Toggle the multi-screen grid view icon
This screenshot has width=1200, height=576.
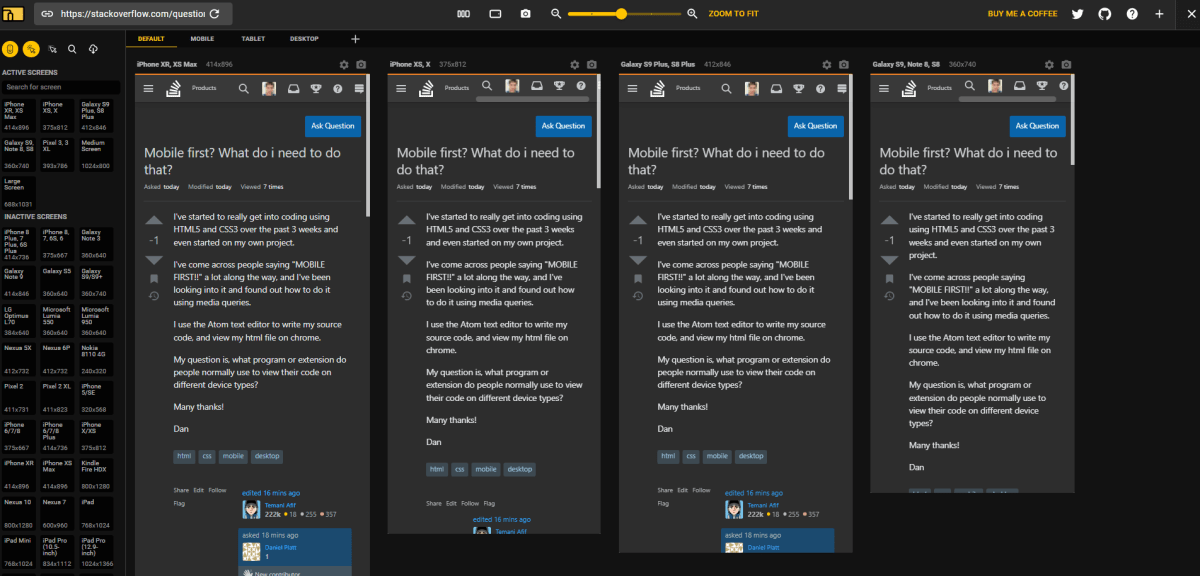(462, 14)
